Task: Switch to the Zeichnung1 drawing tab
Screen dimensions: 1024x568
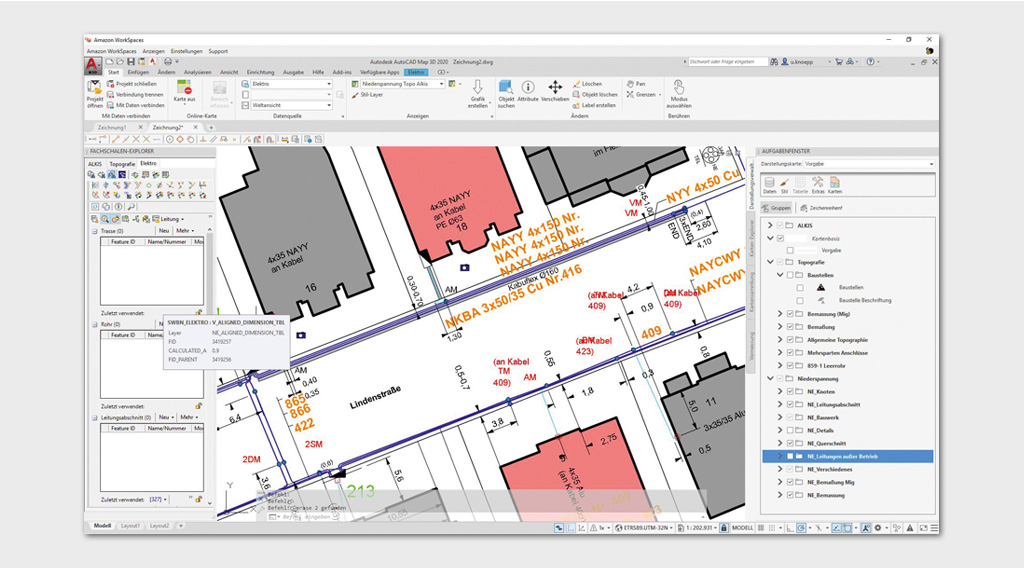Action: click(x=113, y=128)
